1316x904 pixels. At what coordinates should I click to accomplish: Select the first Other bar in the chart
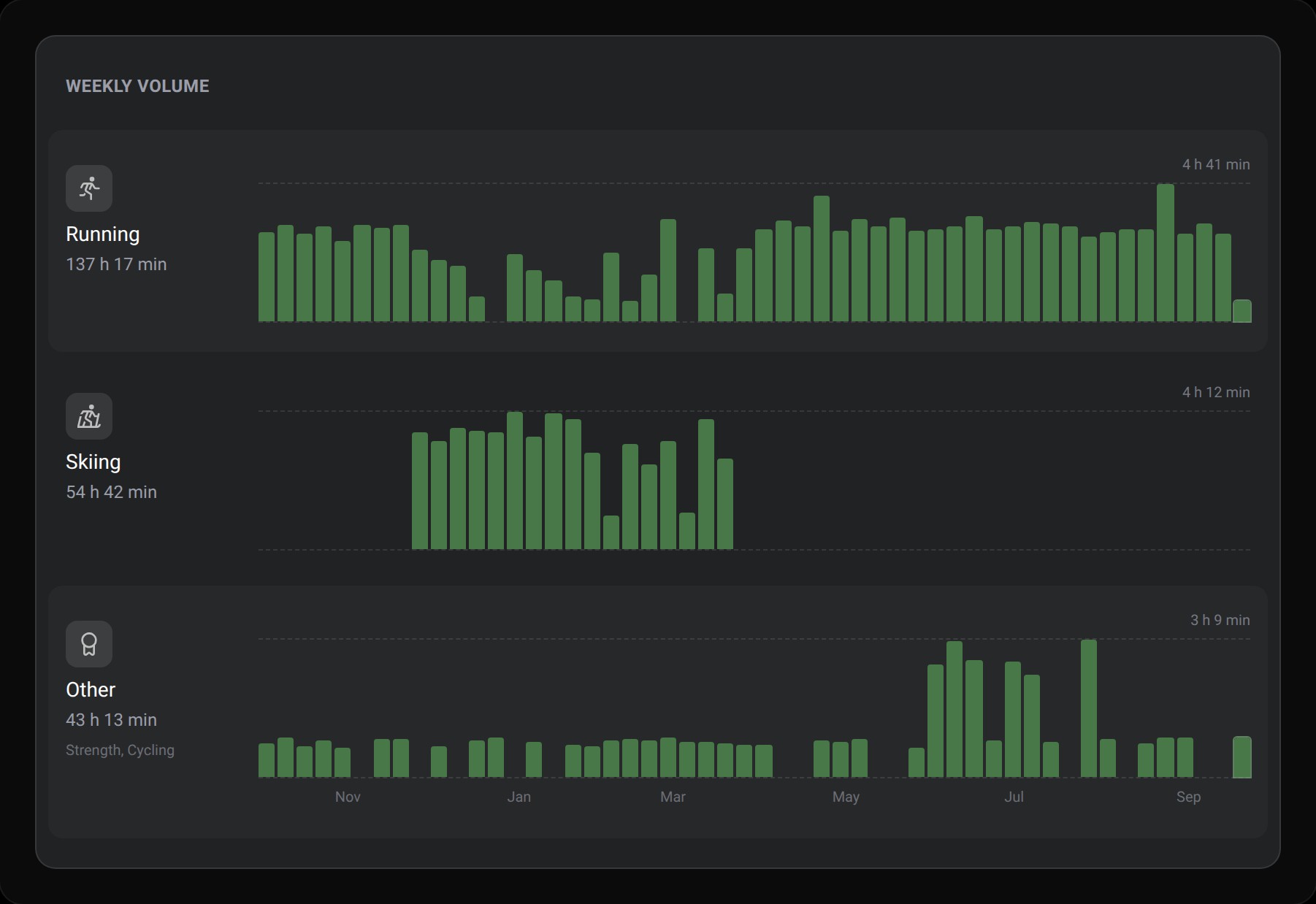267,760
